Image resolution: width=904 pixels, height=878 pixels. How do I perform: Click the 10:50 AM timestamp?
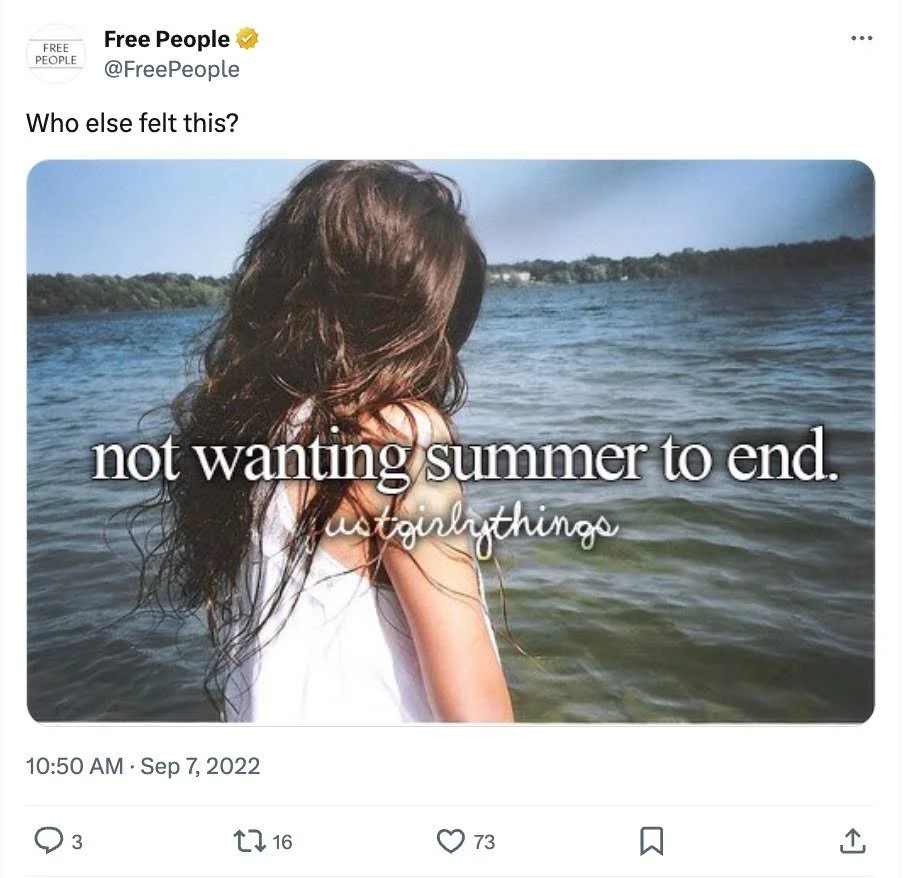[x=74, y=766]
